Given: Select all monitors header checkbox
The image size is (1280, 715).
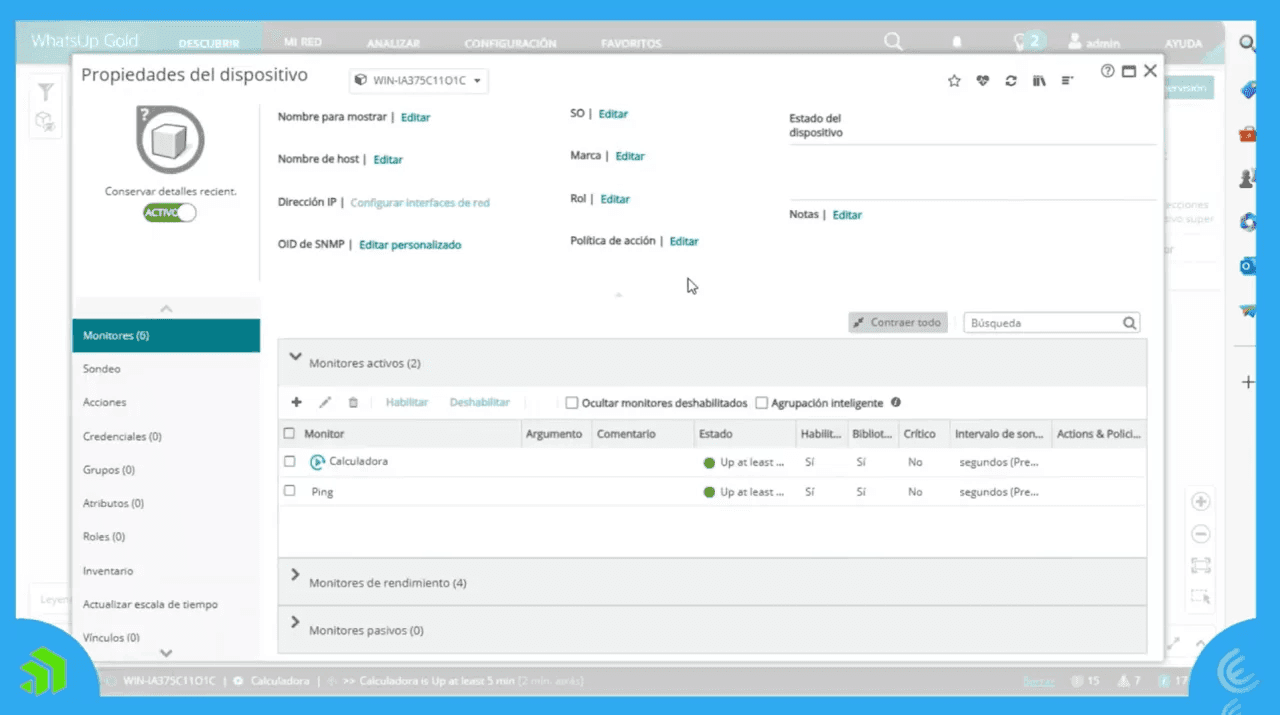Looking at the screenshot, I should tap(290, 434).
